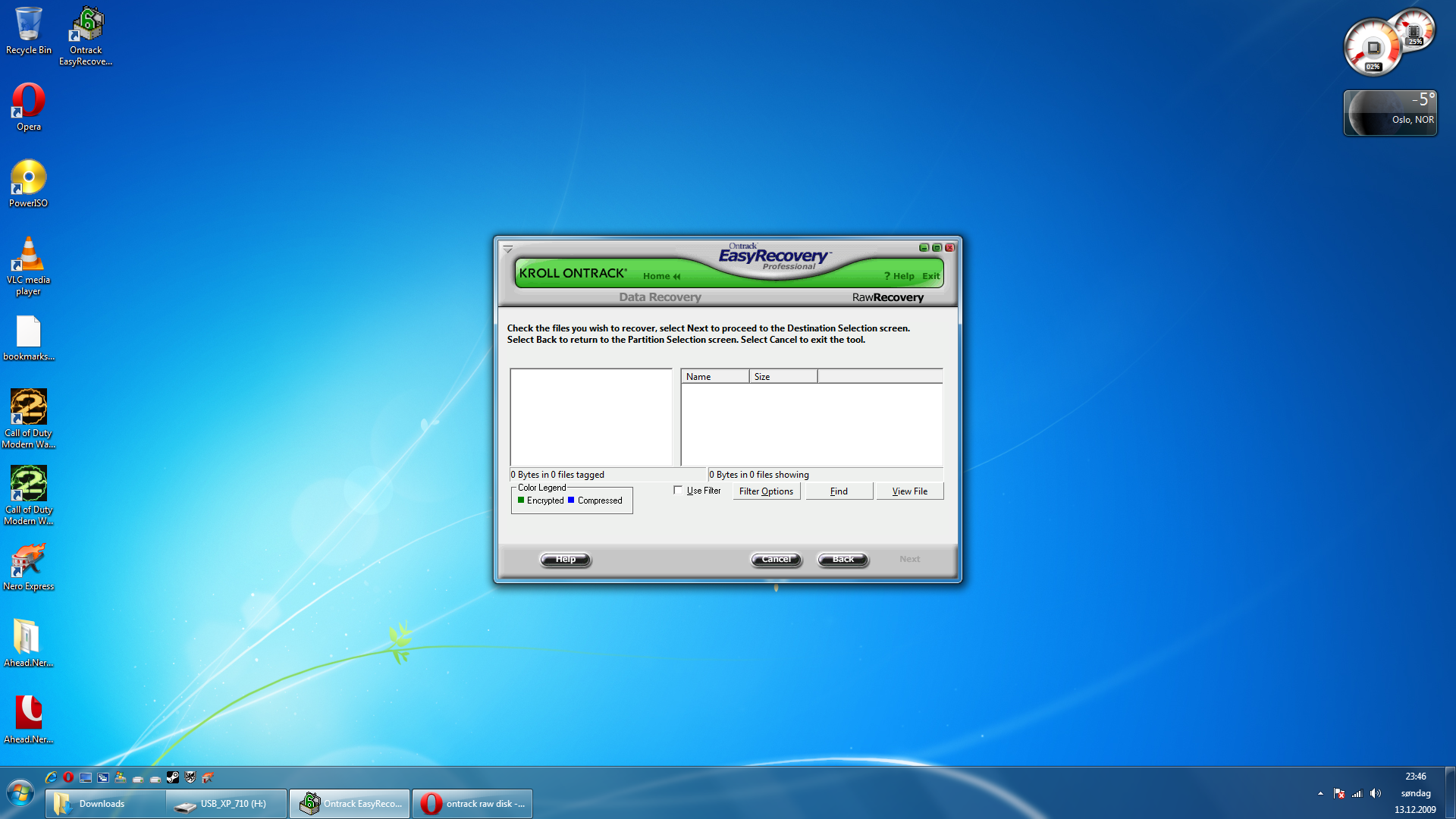This screenshot has height=819, width=1456.
Task: Launch Nero from quick launch bar
Action: (x=208, y=777)
